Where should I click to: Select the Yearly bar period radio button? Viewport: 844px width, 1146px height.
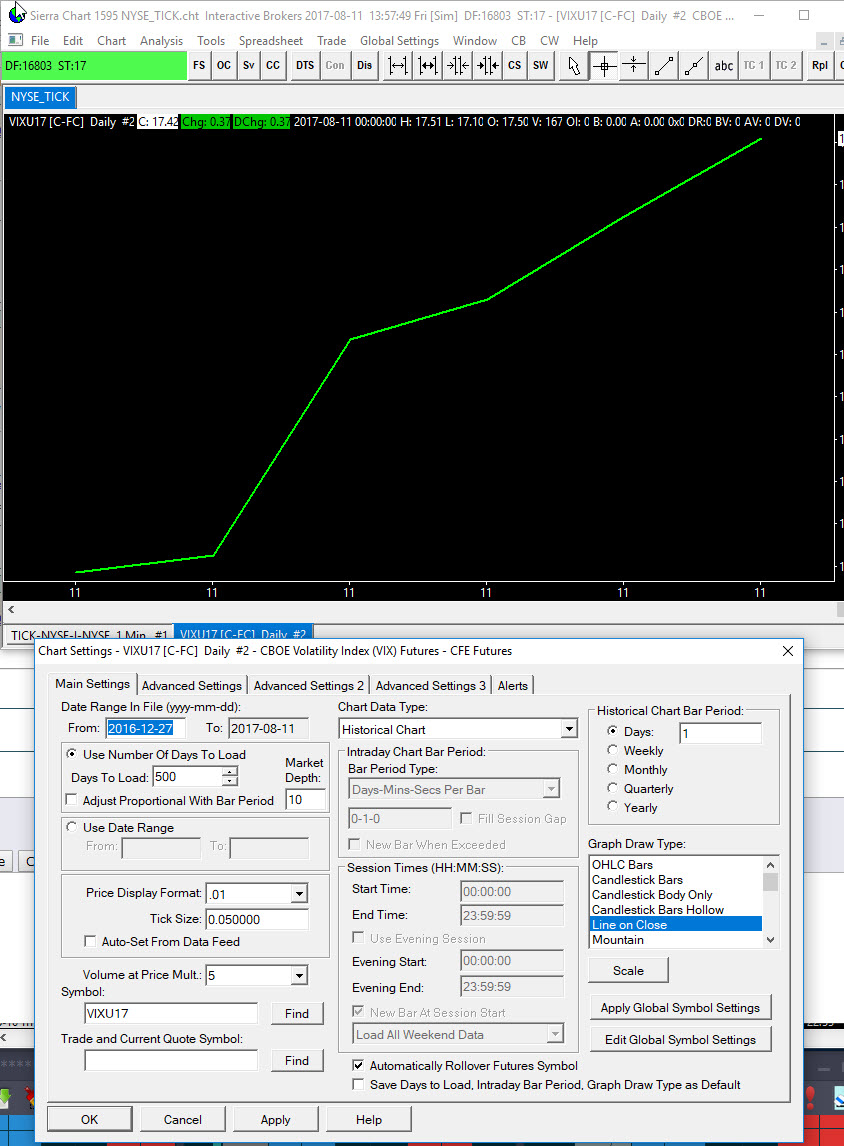[612, 806]
